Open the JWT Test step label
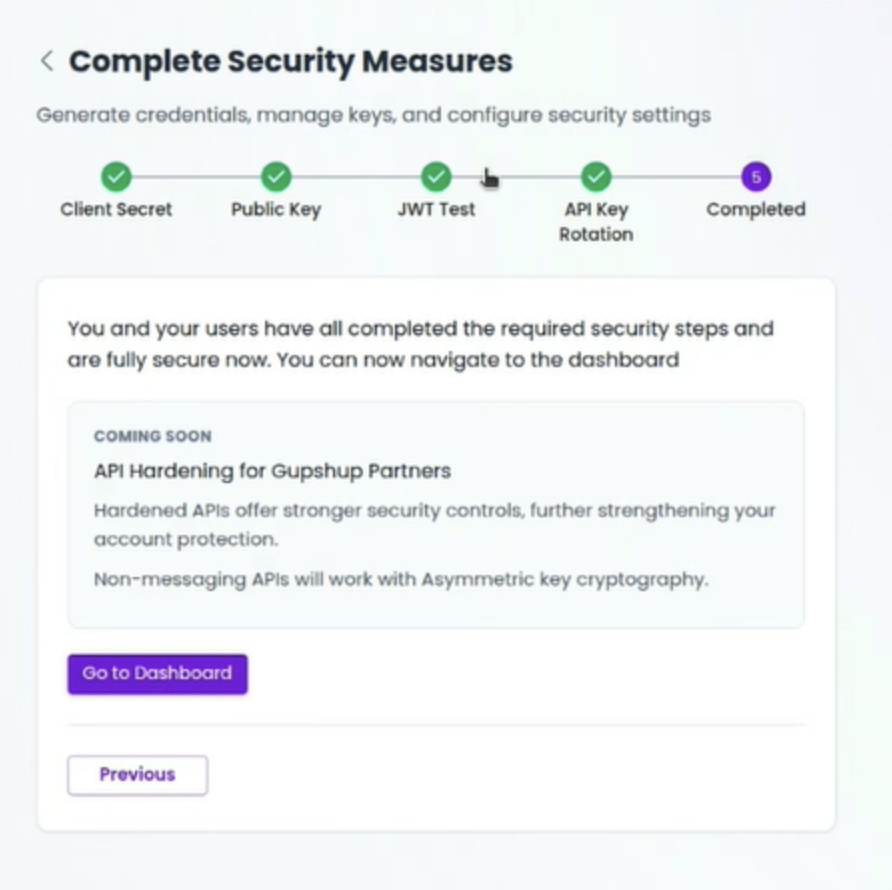 (436, 209)
